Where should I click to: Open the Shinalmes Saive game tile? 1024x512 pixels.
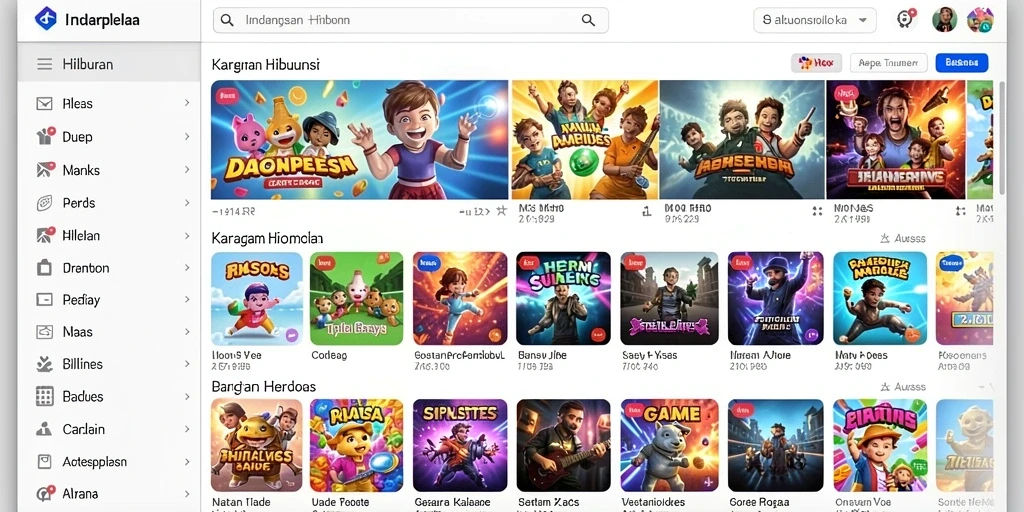[257, 445]
